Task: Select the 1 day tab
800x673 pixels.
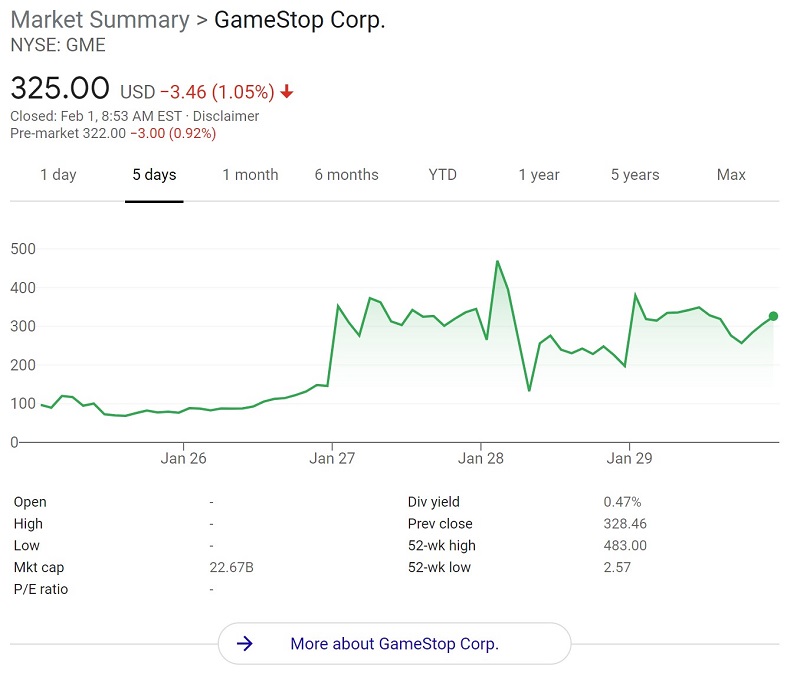Action: click(x=58, y=175)
